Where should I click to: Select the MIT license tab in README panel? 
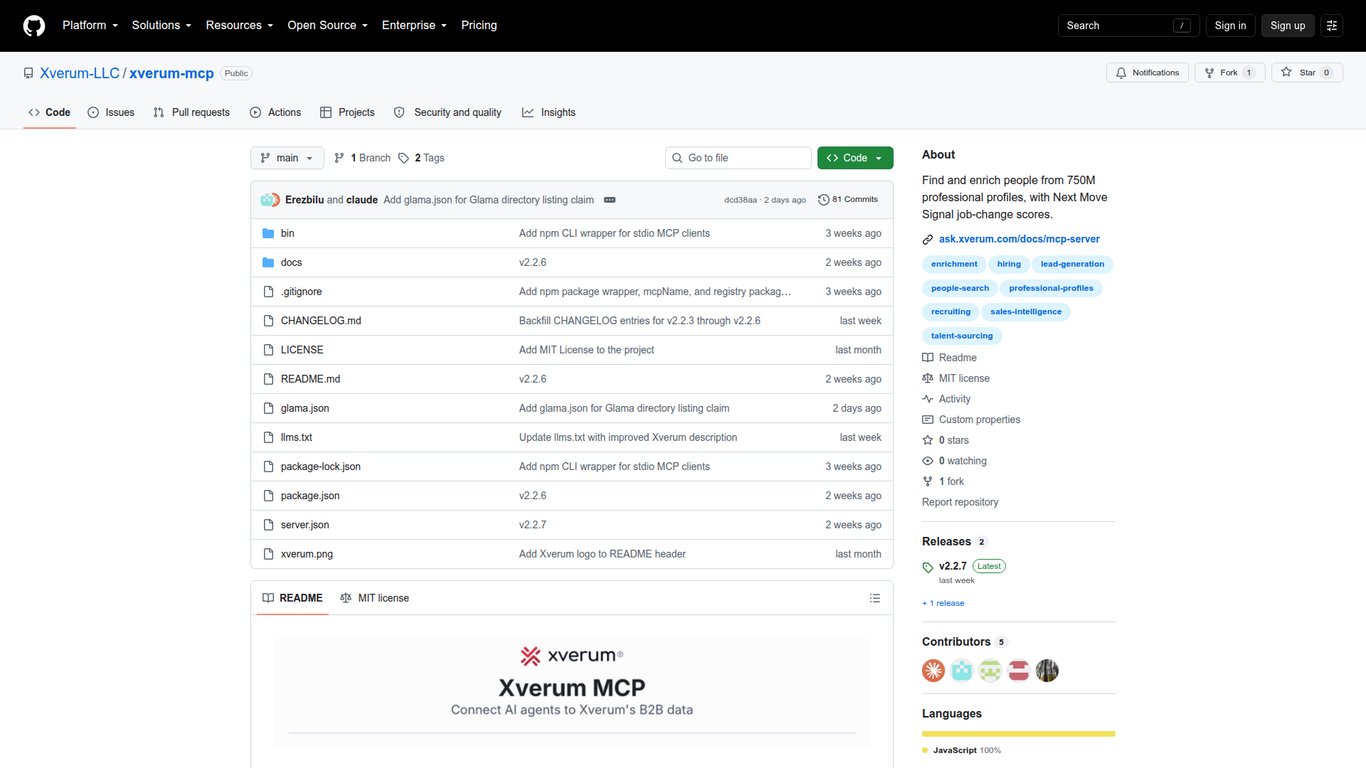[374, 598]
